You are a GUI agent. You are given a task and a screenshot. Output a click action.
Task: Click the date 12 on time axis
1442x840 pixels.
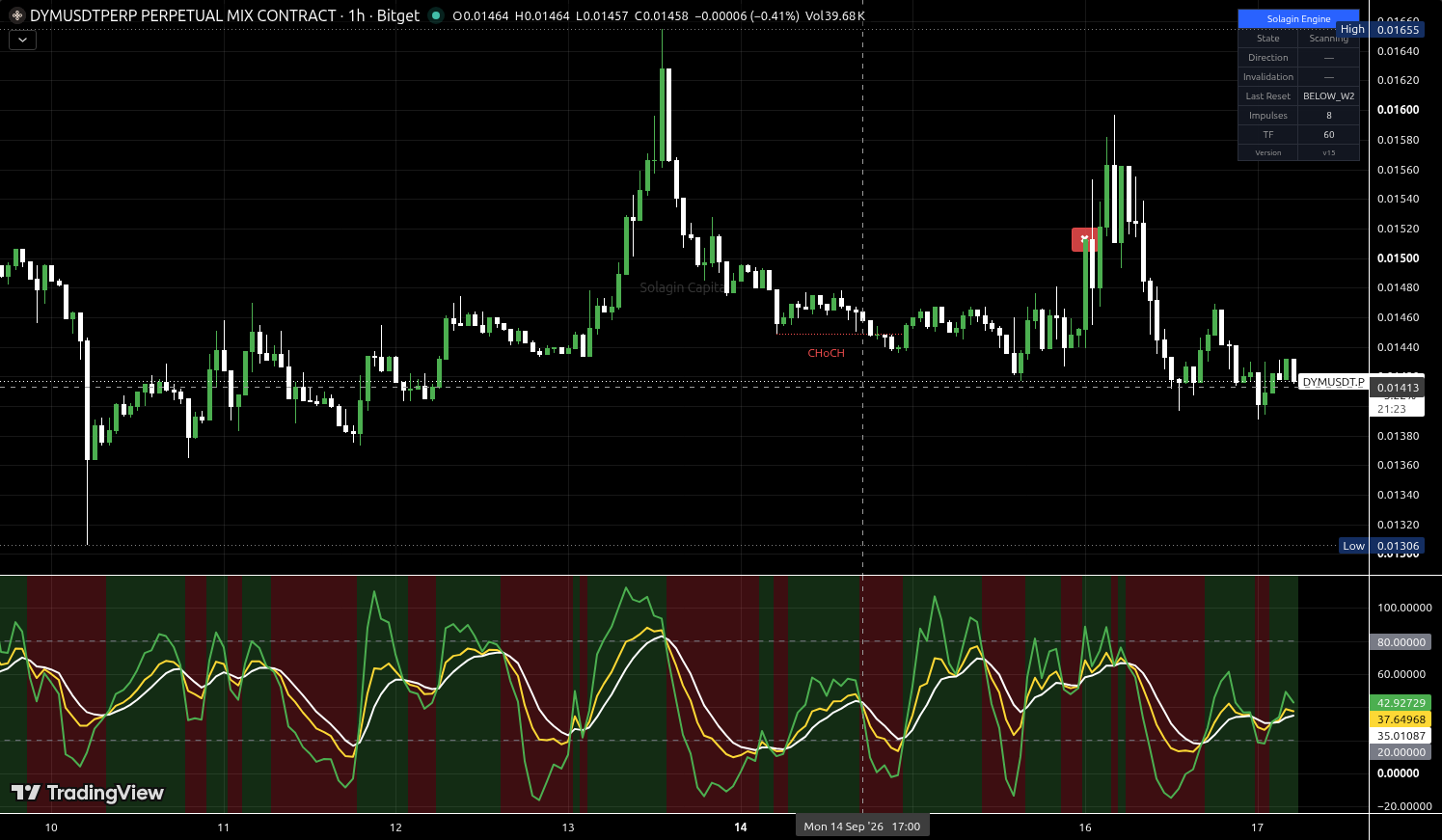coord(395,827)
